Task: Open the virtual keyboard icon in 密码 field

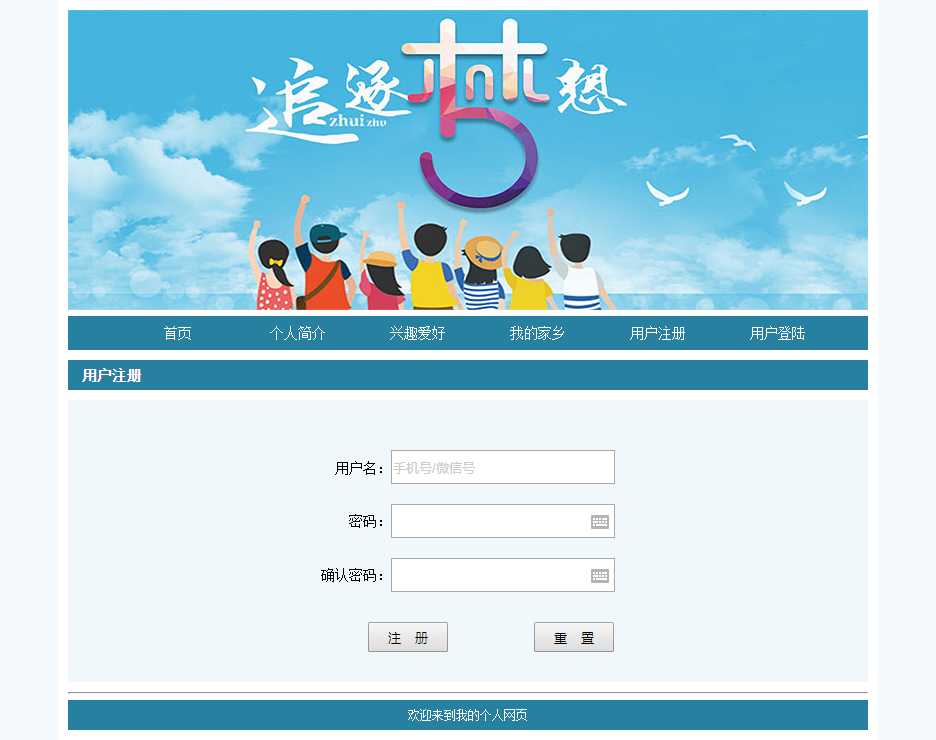Action: pyautogui.click(x=600, y=522)
